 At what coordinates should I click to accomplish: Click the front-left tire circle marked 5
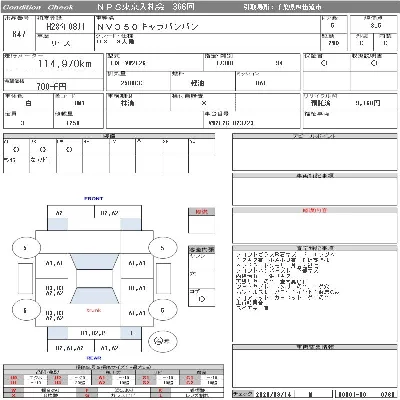[x=26, y=248]
